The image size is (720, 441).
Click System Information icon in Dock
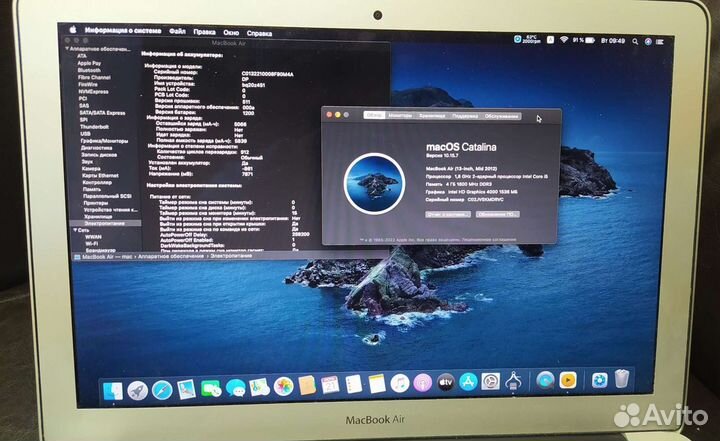pos(513,380)
